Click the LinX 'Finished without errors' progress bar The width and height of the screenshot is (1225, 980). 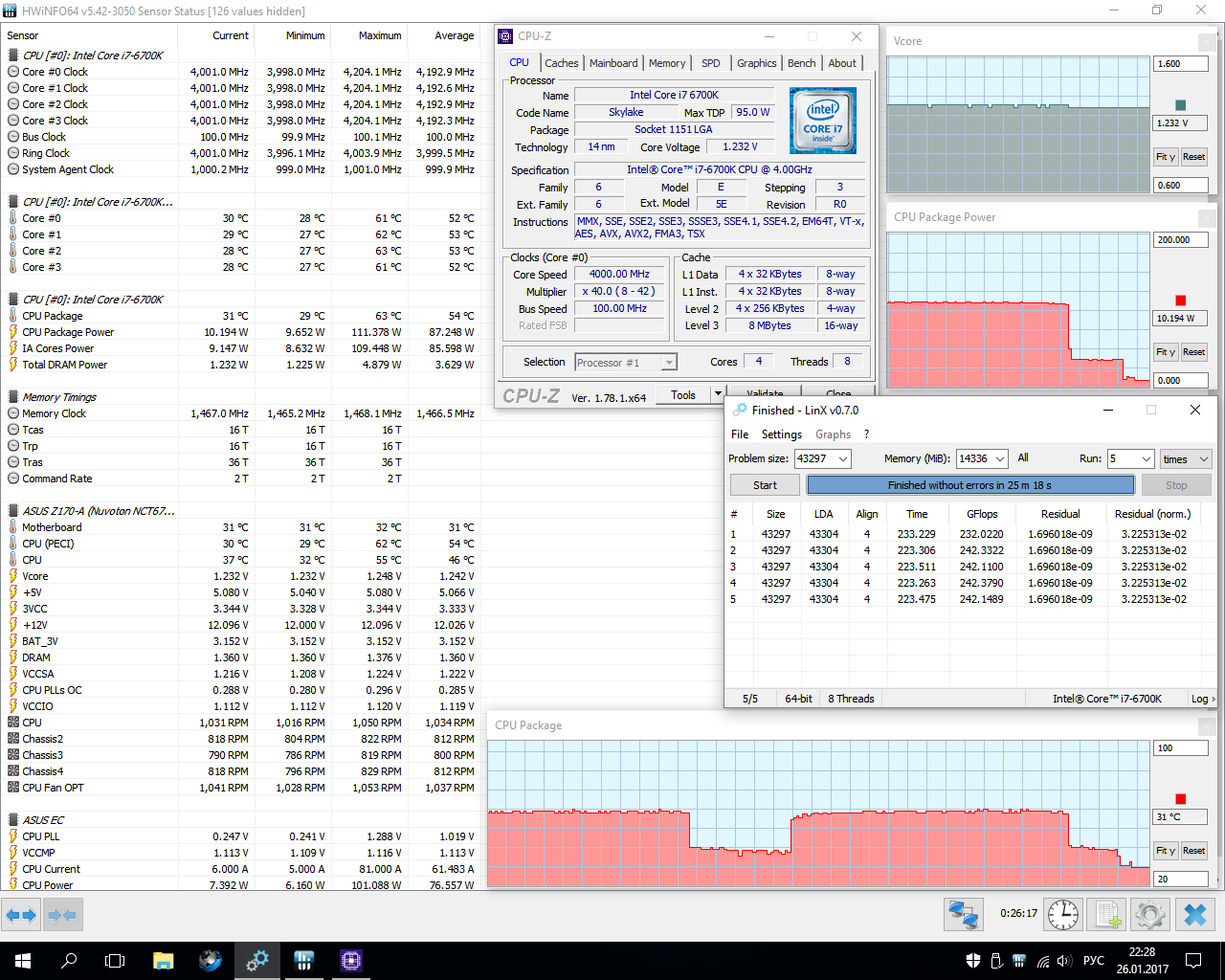pos(969,485)
